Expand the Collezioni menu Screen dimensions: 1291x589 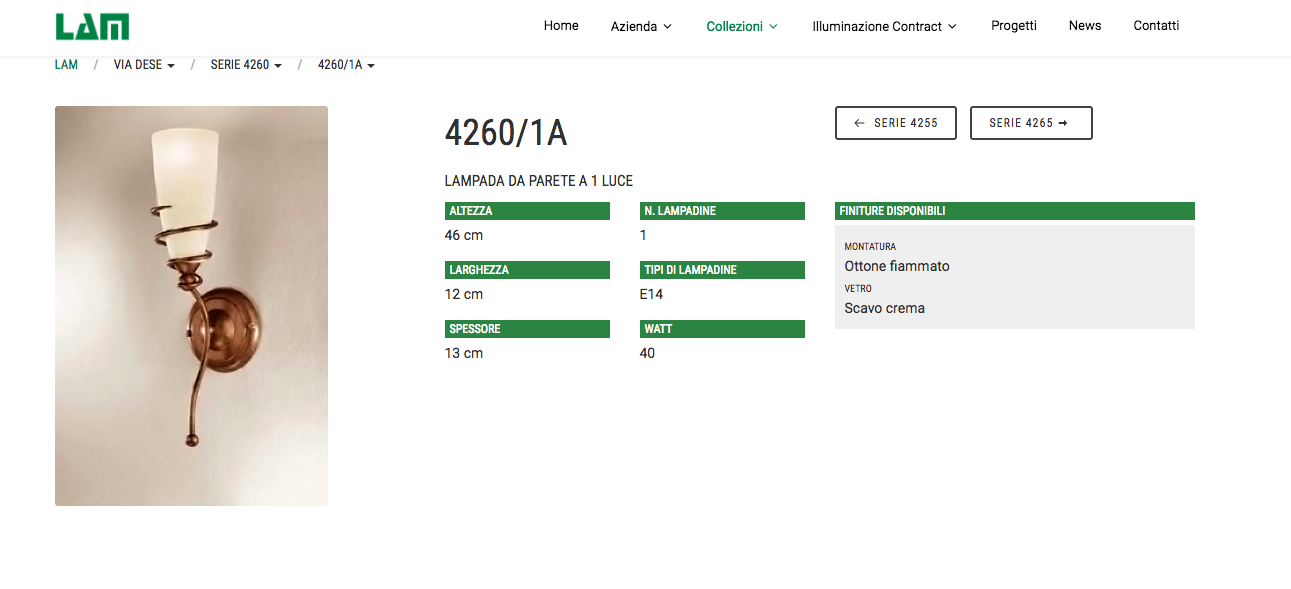click(741, 27)
